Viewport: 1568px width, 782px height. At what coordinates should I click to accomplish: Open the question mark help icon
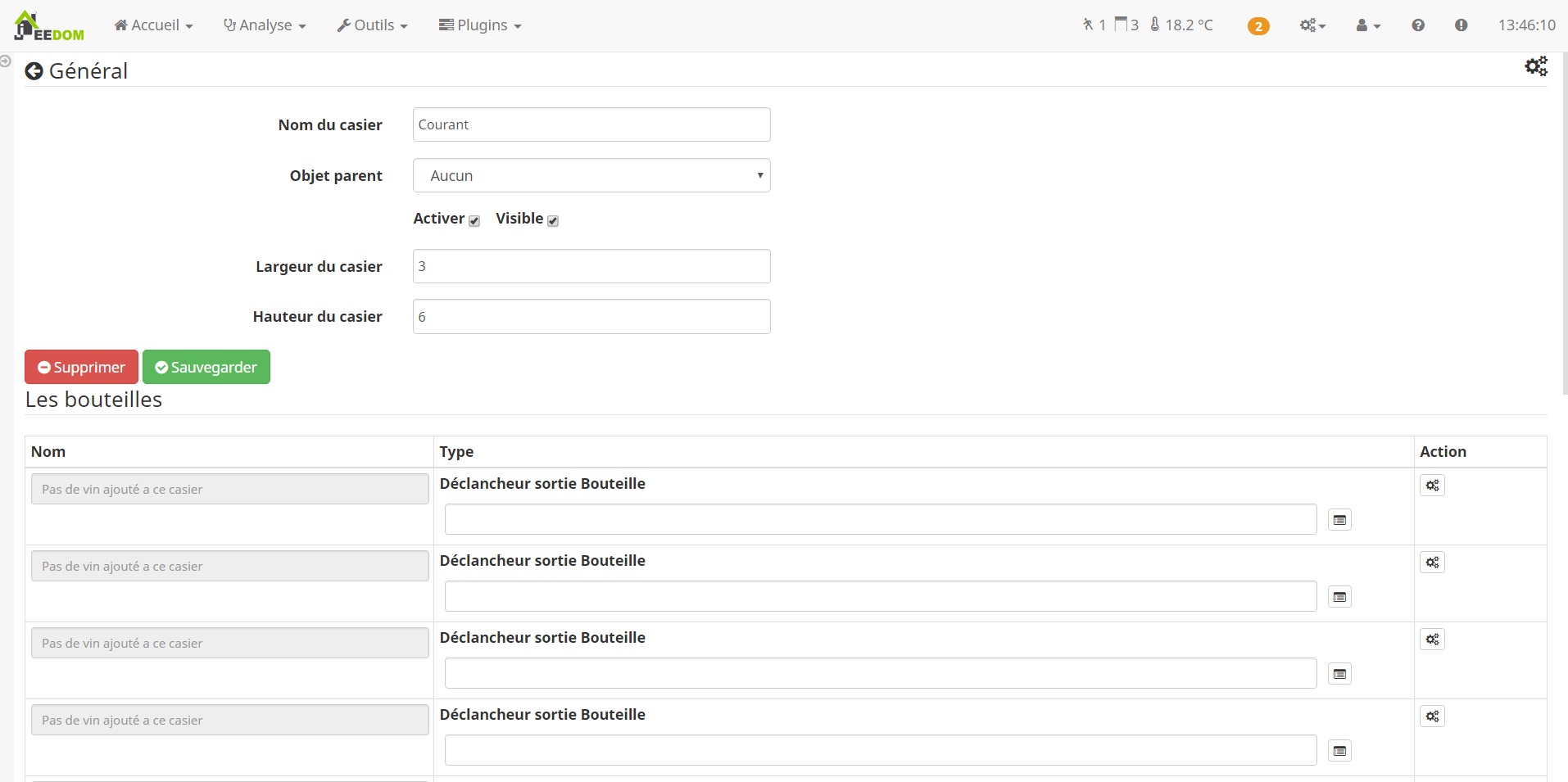1418,25
